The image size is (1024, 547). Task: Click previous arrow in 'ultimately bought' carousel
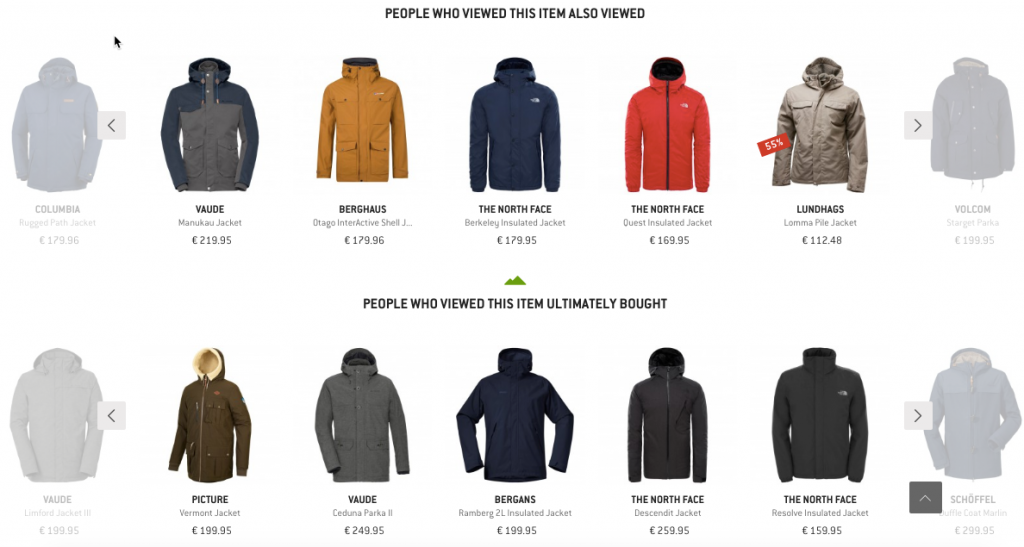[112, 415]
